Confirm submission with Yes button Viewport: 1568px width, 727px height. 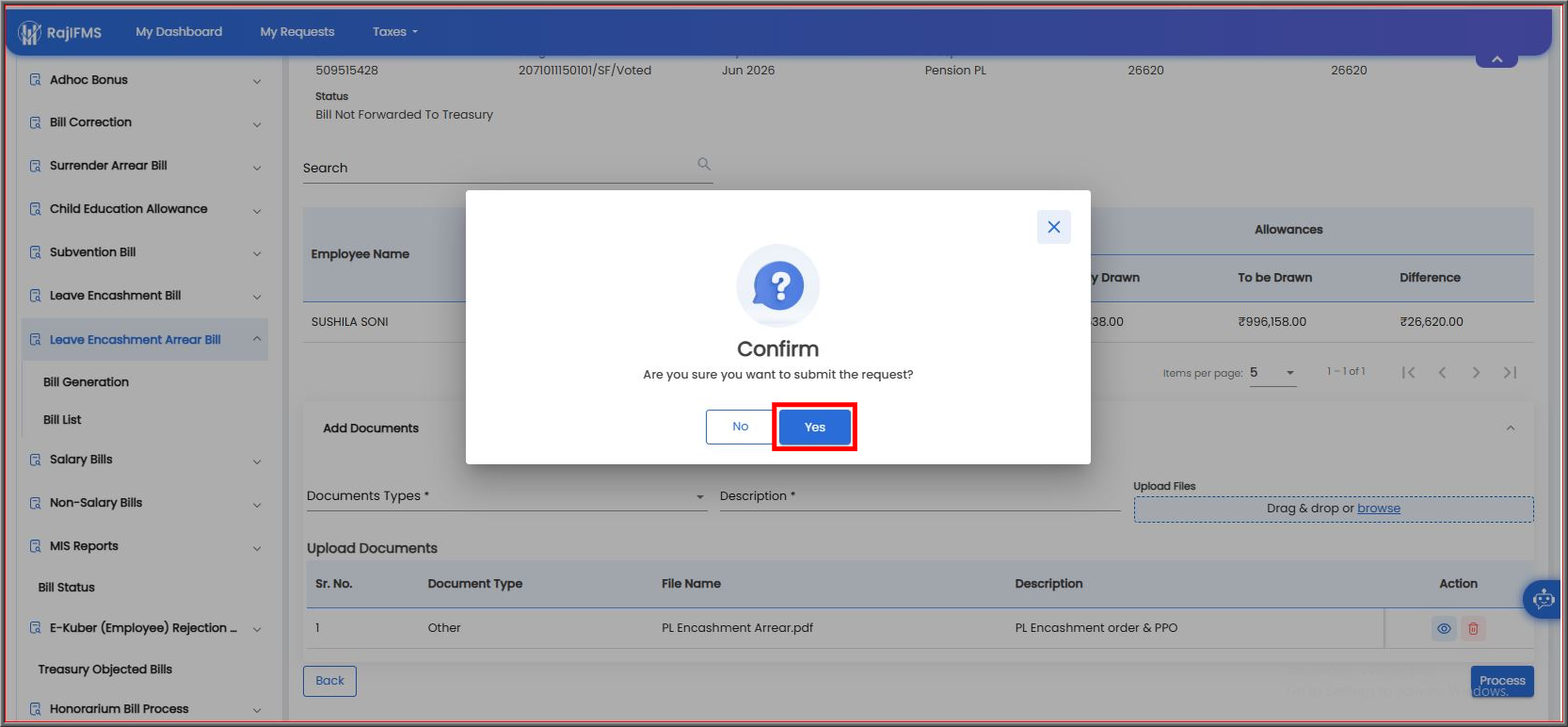[x=815, y=428]
